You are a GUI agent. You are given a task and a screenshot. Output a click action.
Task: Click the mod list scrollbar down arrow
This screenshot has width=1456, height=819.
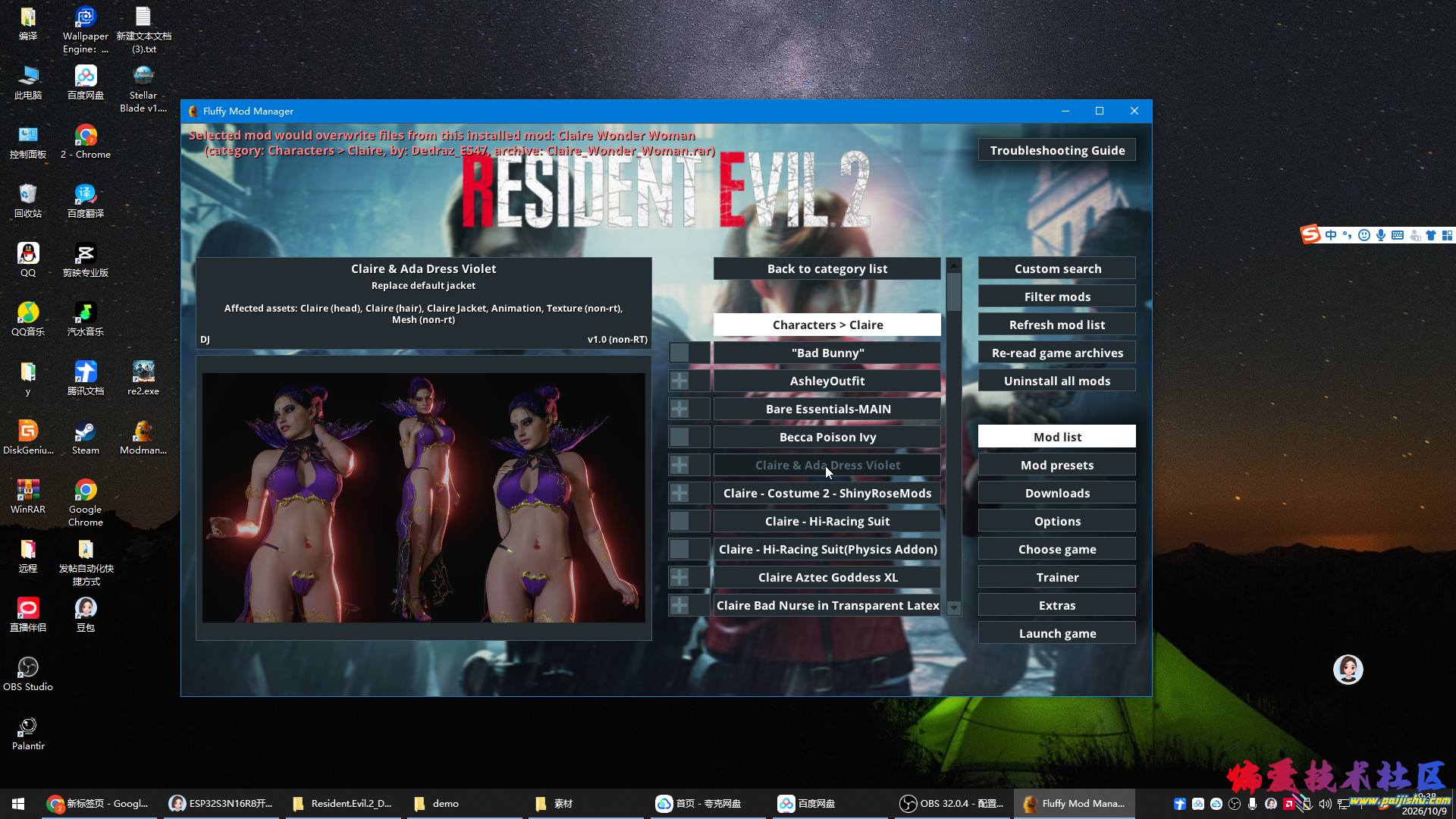954,608
